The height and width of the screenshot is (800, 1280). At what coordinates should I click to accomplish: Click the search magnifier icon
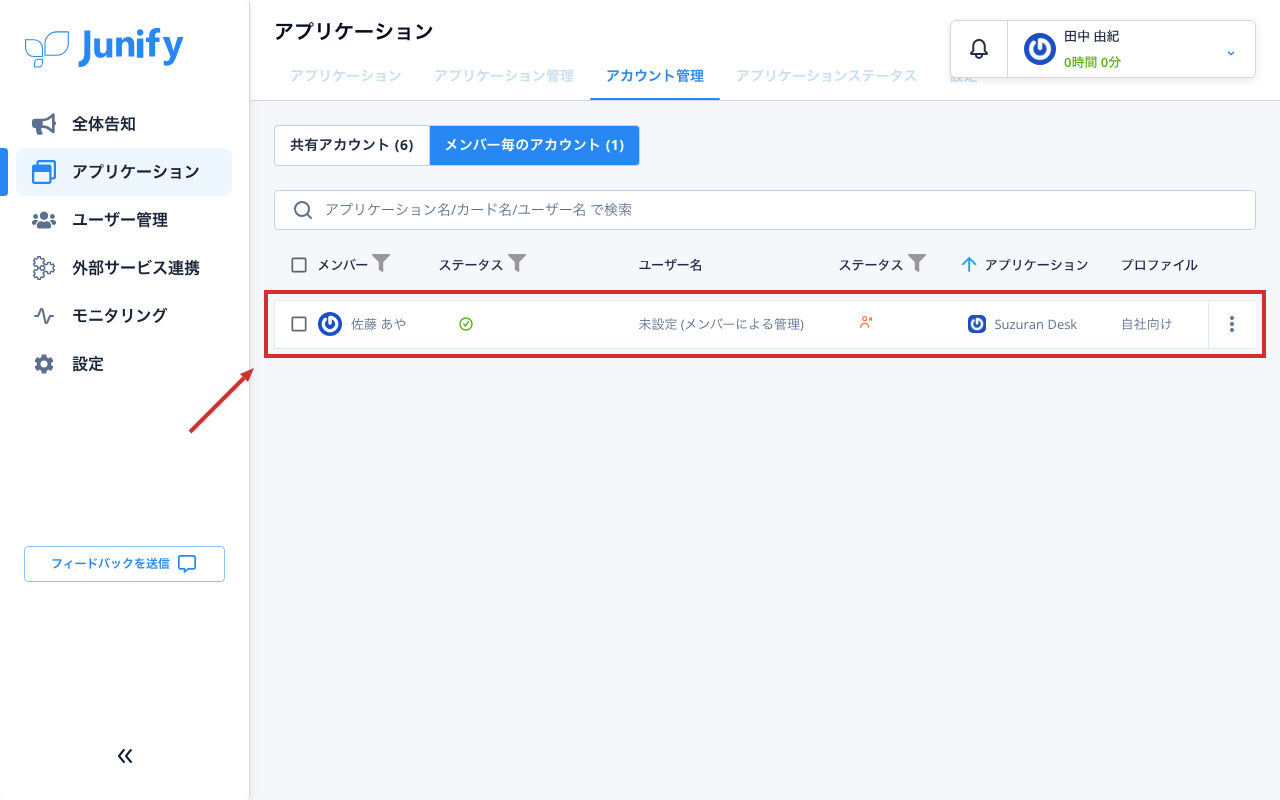click(302, 210)
